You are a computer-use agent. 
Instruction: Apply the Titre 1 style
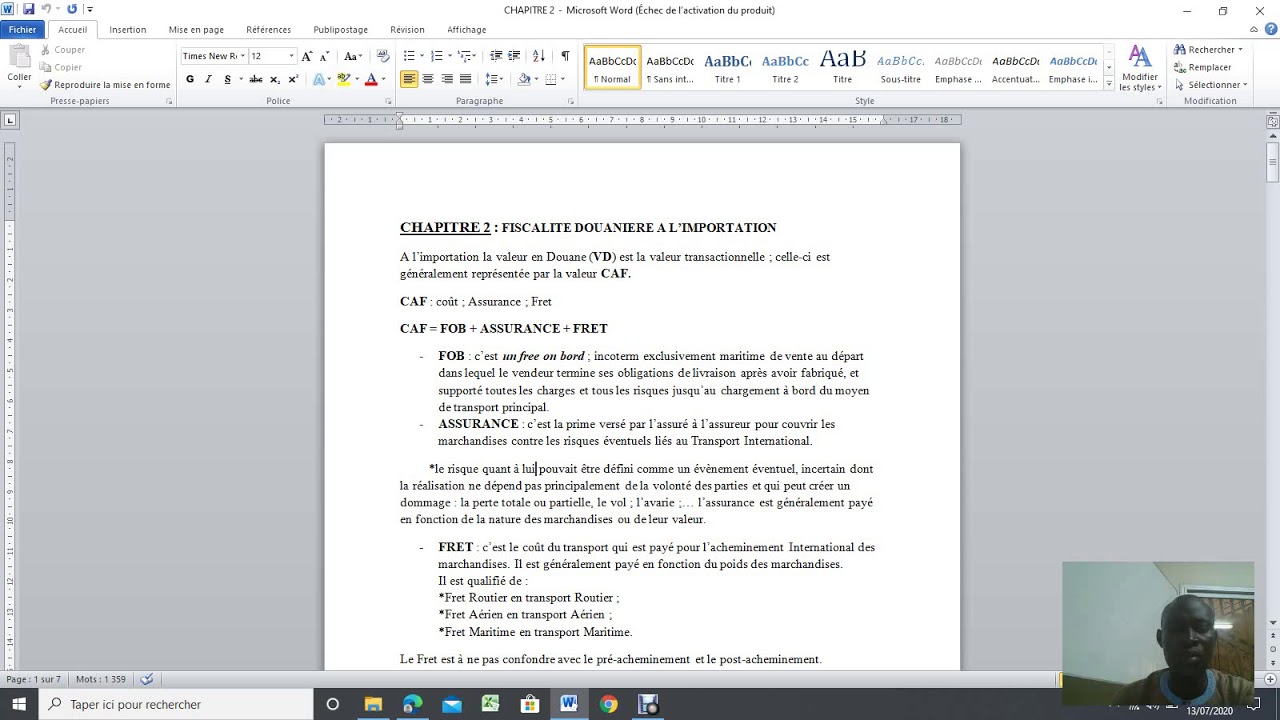click(728, 67)
